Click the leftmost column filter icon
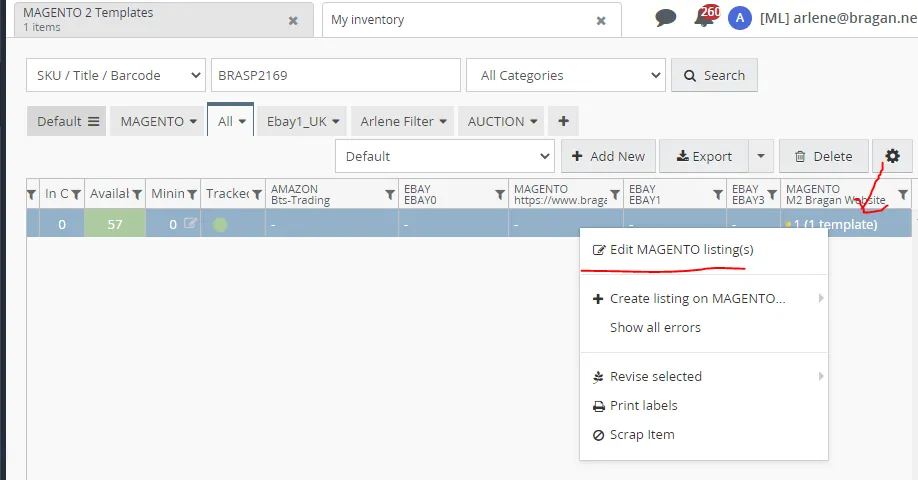Viewport: 918px width, 480px height. click(x=32, y=195)
